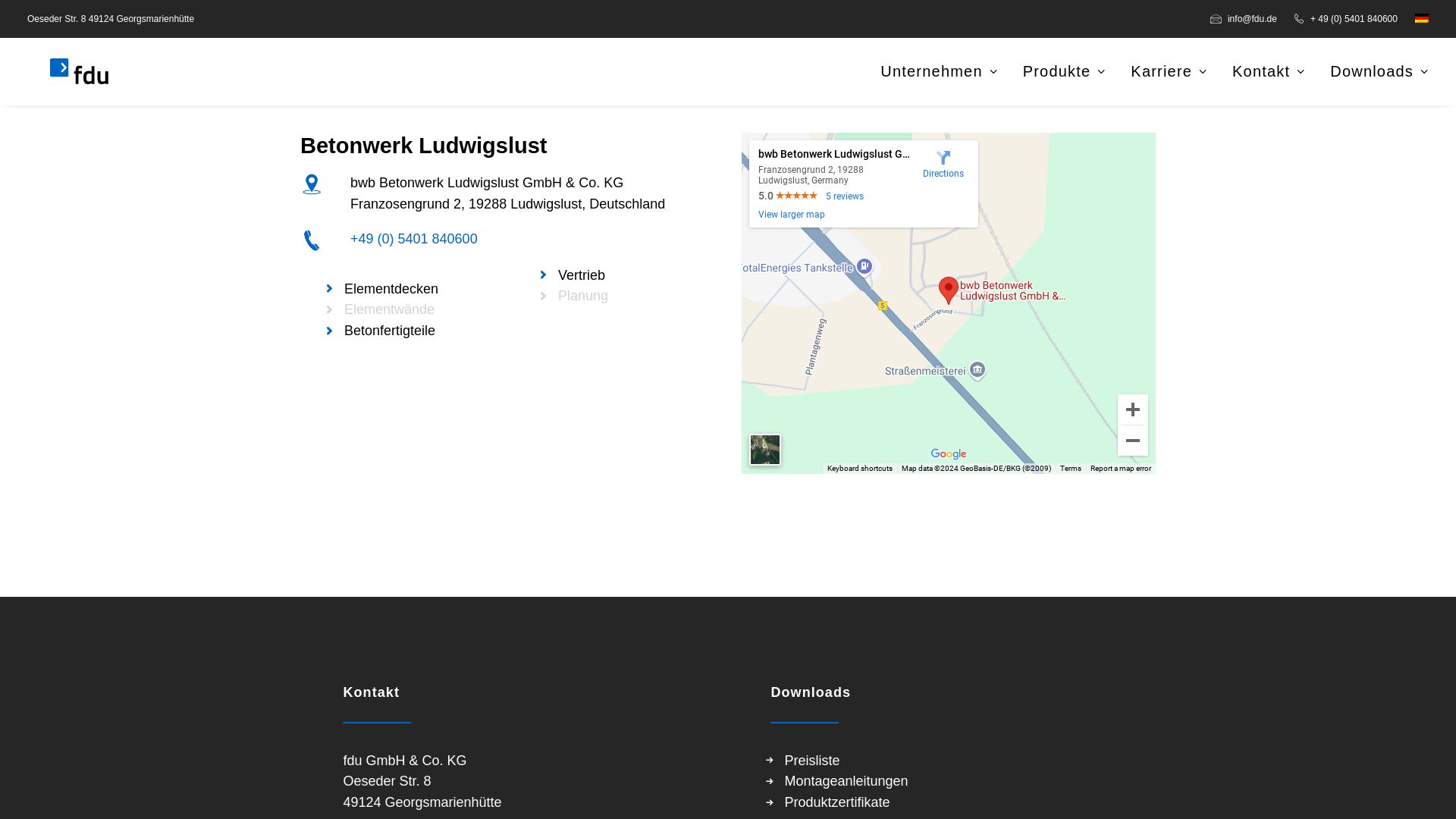Viewport: 1456px width, 819px height.
Task: Click the German flag icon
Action: click(x=1421, y=19)
